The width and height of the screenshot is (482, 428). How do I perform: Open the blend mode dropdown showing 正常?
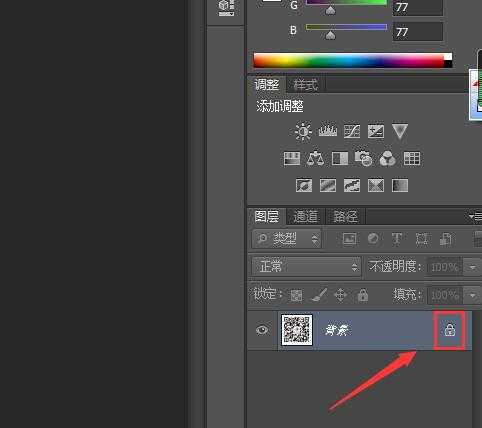pos(306,266)
